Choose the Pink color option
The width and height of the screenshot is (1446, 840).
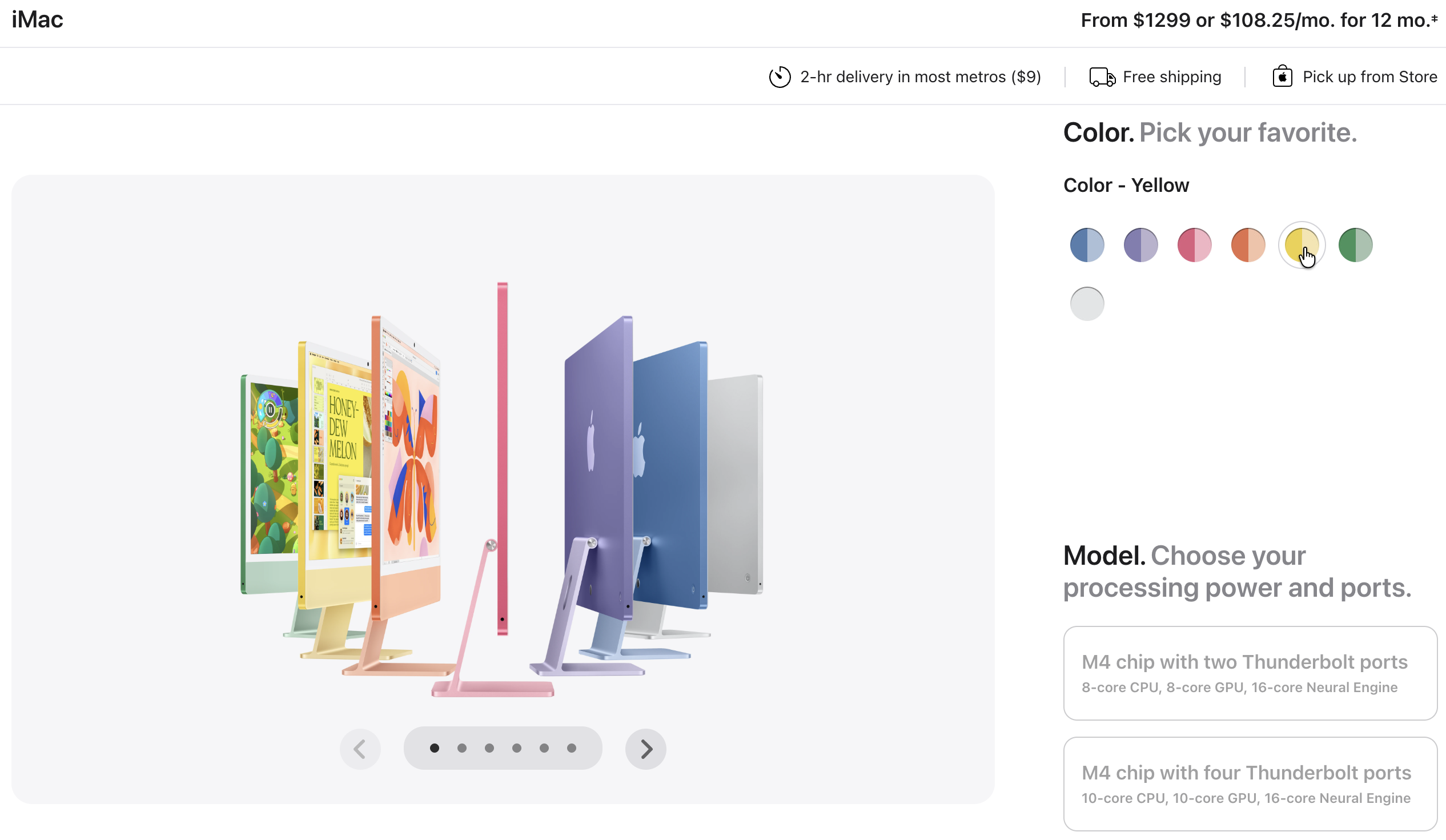point(1194,245)
